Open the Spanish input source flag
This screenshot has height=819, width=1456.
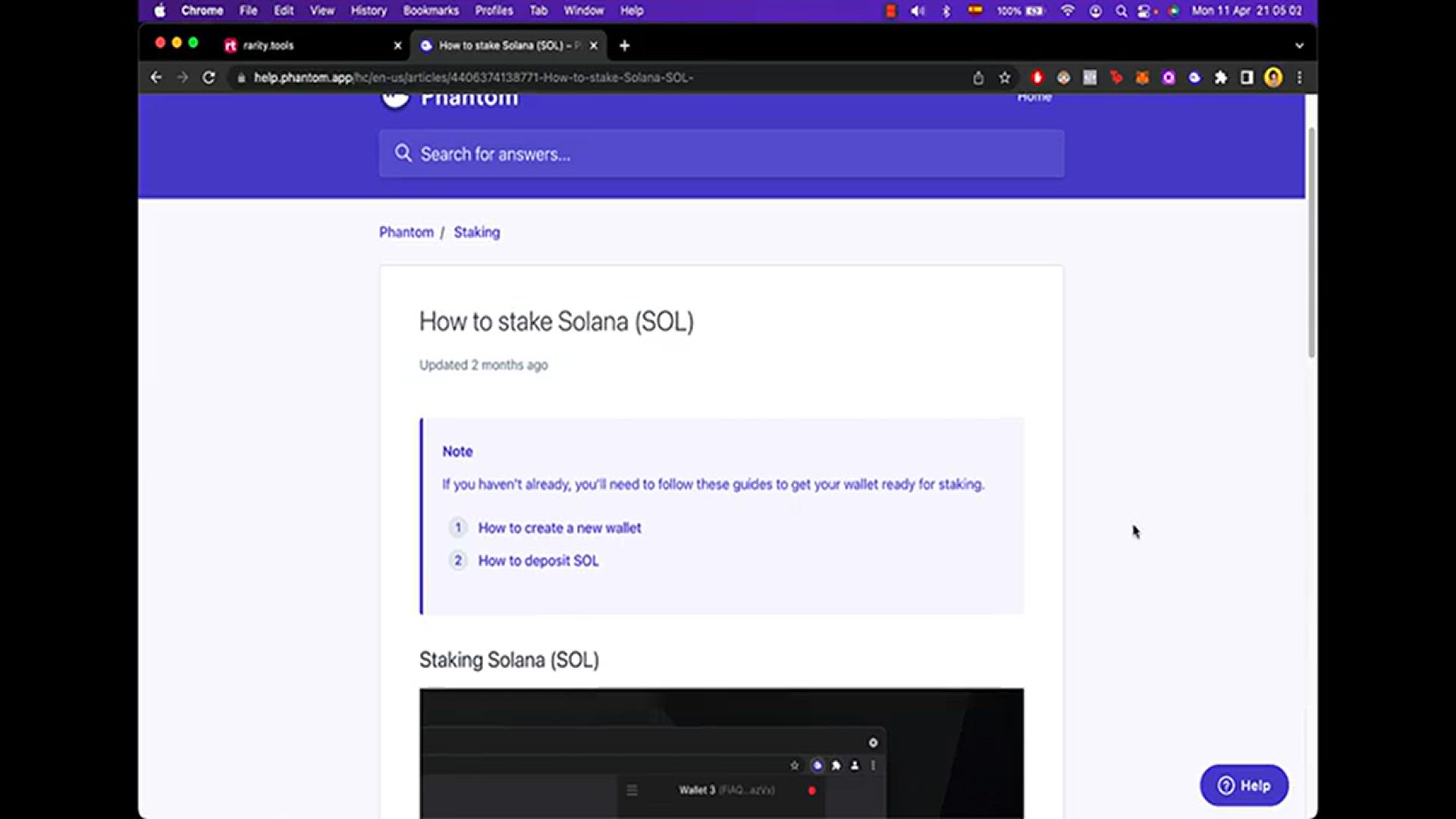click(x=975, y=11)
